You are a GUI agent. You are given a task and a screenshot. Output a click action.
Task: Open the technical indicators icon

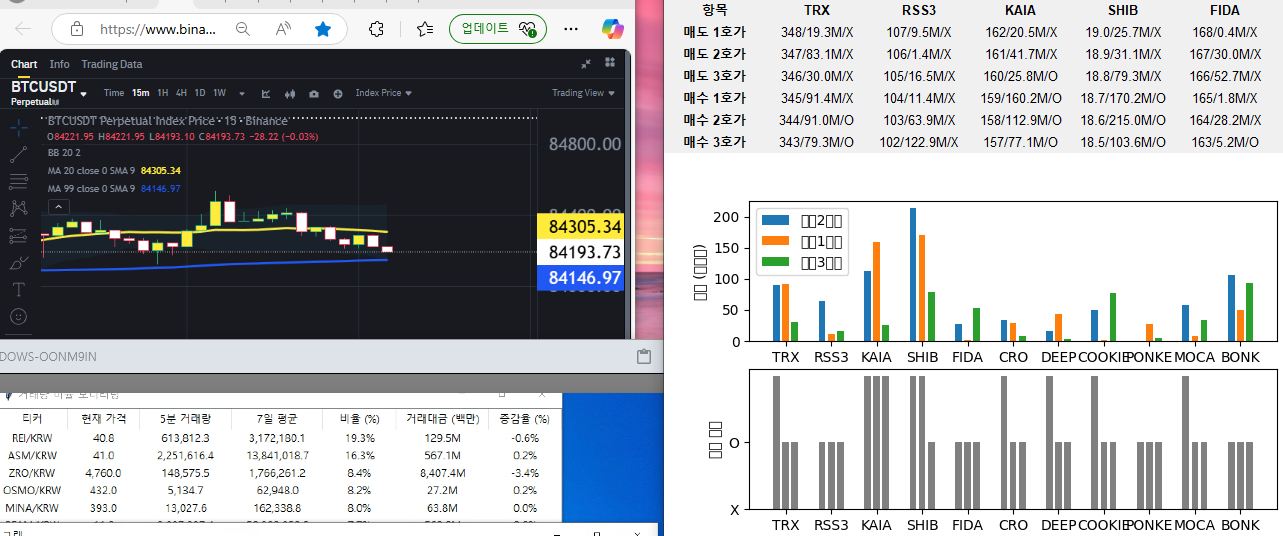tap(266, 94)
